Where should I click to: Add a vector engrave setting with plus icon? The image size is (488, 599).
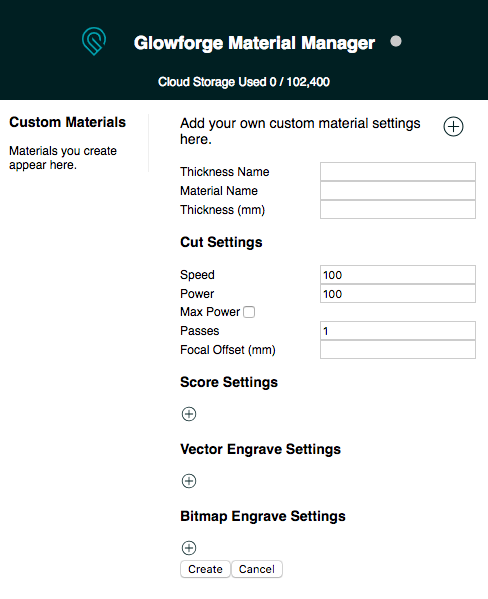tap(189, 481)
